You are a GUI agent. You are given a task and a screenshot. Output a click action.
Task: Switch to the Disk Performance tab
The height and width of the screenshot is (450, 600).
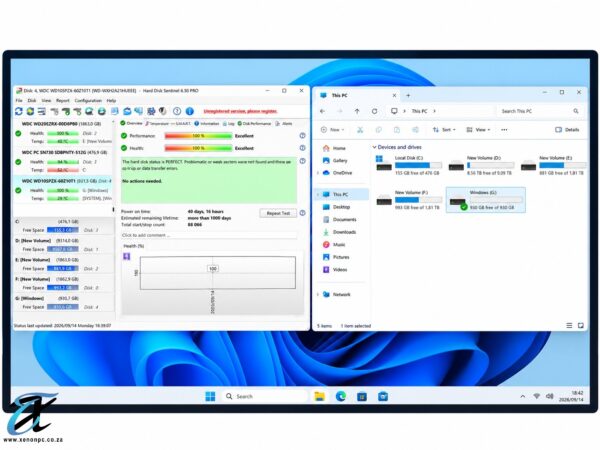tap(254, 124)
